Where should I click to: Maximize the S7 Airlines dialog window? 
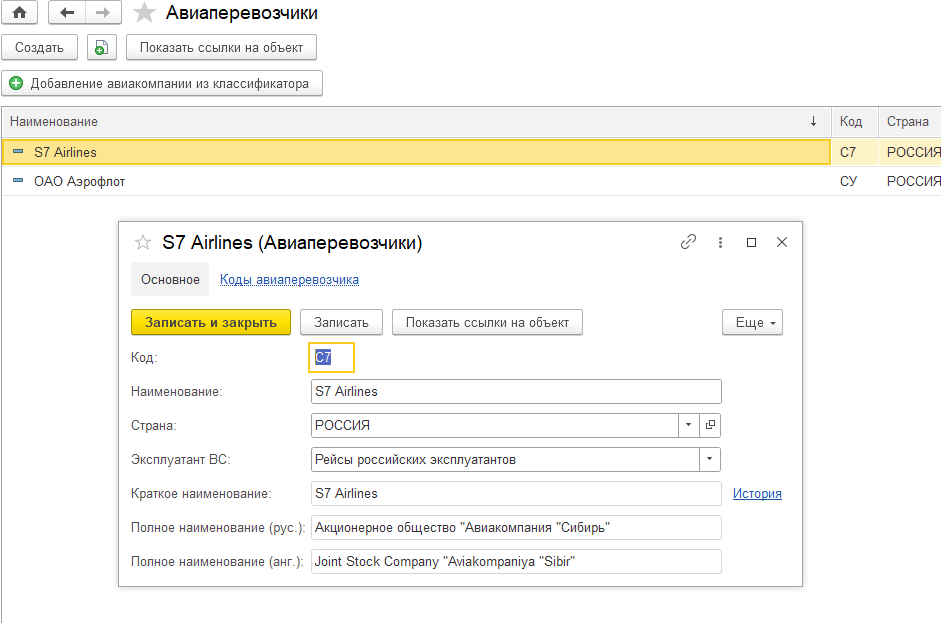(x=751, y=242)
